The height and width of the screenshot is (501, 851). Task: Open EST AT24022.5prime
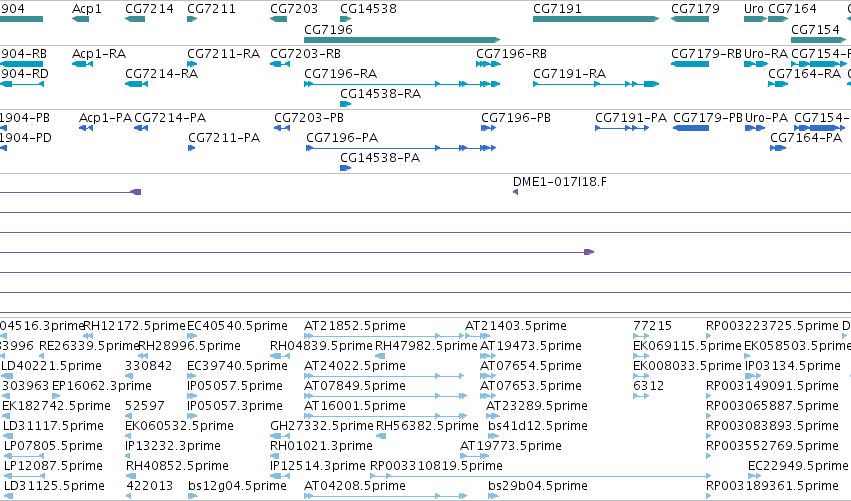pos(354,366)
